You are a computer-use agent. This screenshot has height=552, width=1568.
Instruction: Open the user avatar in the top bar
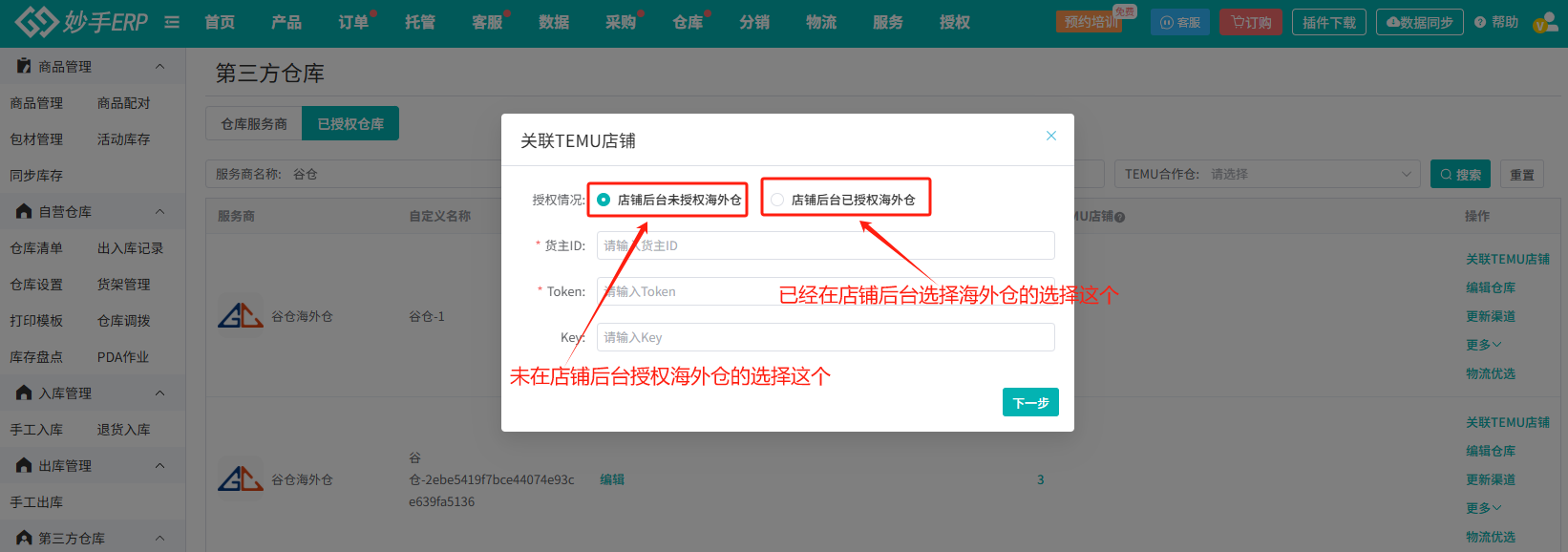click(x=1546, y=23)
